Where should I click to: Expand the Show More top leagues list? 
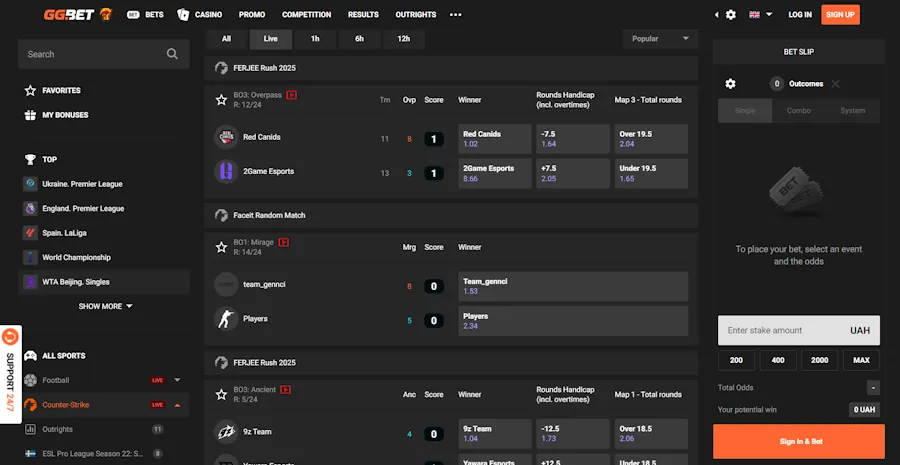pyautogui.click(x=105, y=306)
